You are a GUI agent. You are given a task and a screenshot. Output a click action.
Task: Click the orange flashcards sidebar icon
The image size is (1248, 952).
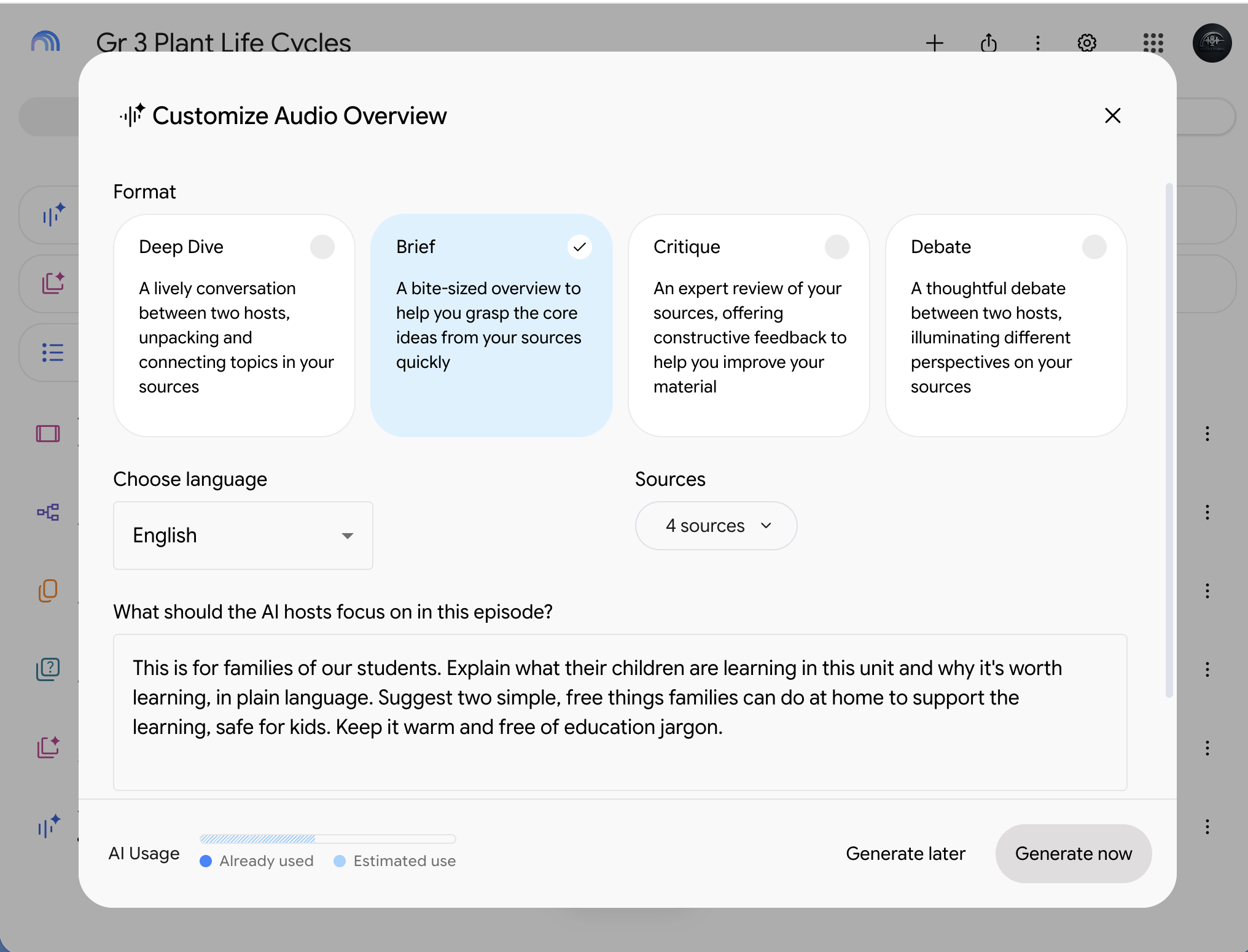point(48,591)
